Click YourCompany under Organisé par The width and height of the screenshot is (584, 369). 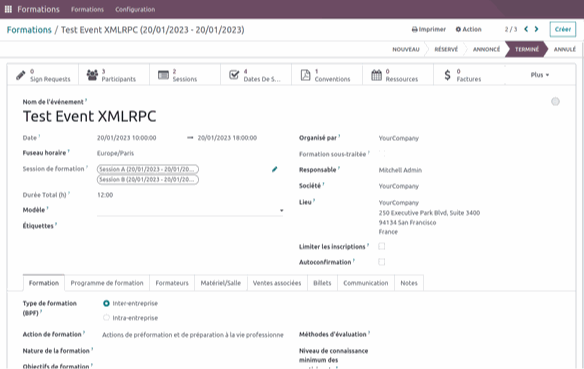coord(399,138)
